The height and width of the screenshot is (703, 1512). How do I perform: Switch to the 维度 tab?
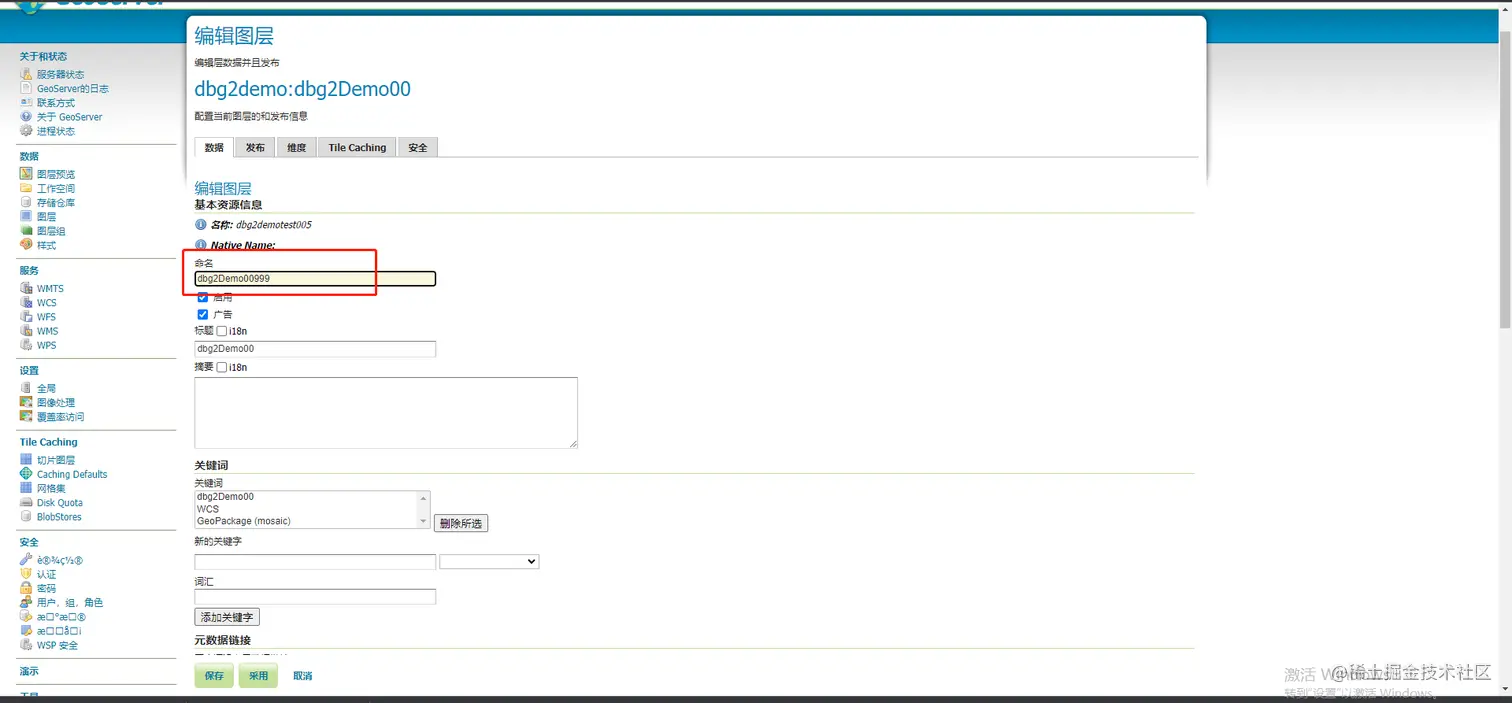(296, 147)
